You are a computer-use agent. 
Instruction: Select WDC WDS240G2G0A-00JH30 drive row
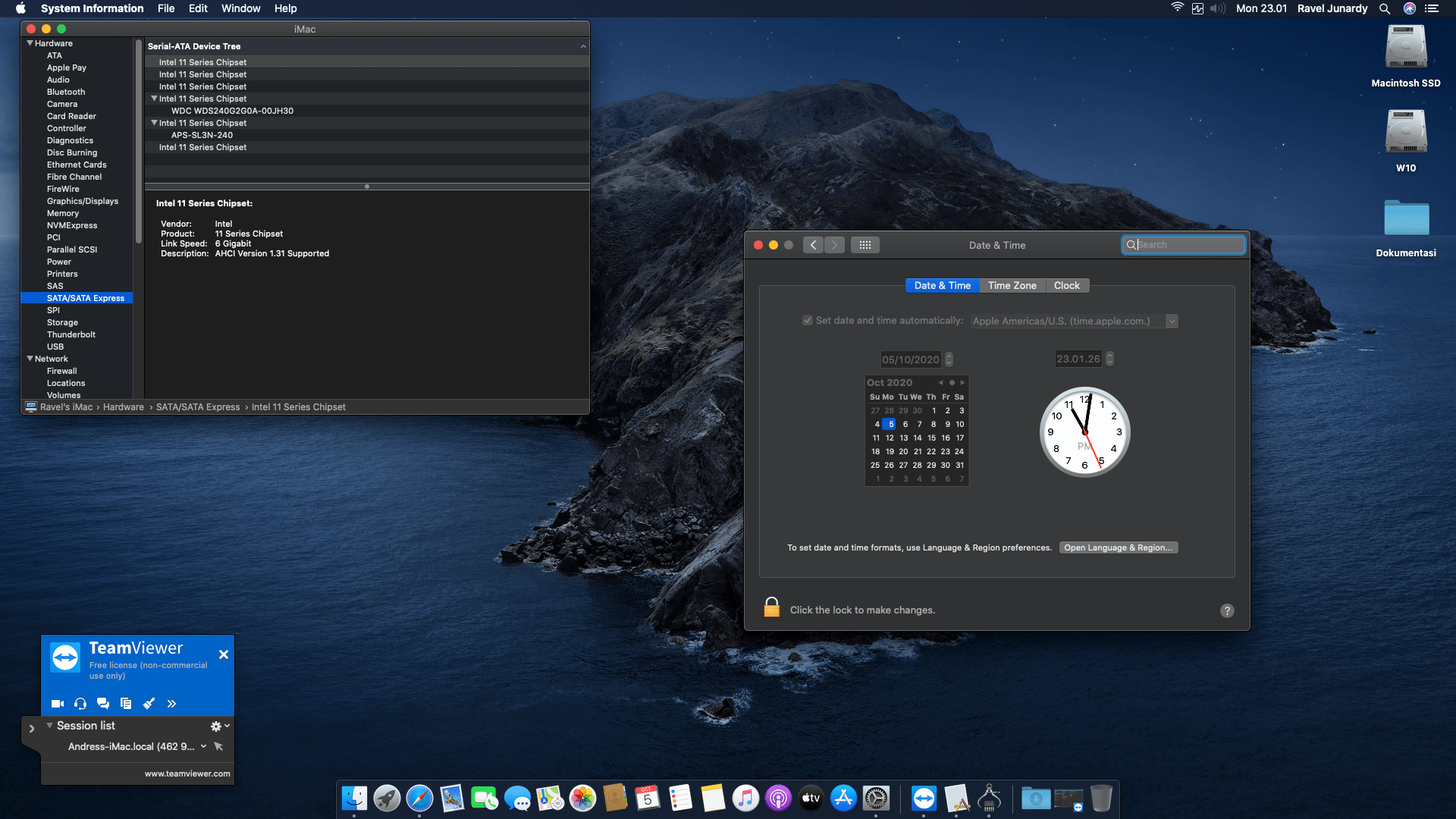click(x=367, y=111)
